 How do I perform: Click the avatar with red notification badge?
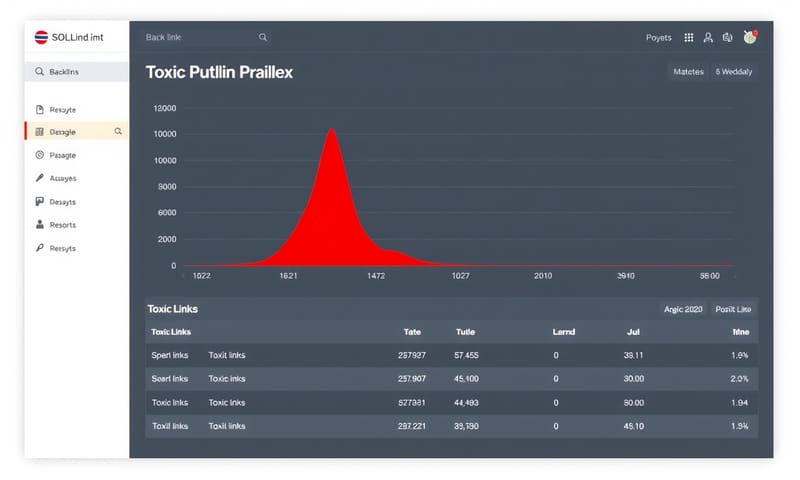pyautogui.click(x=750, y=37)
